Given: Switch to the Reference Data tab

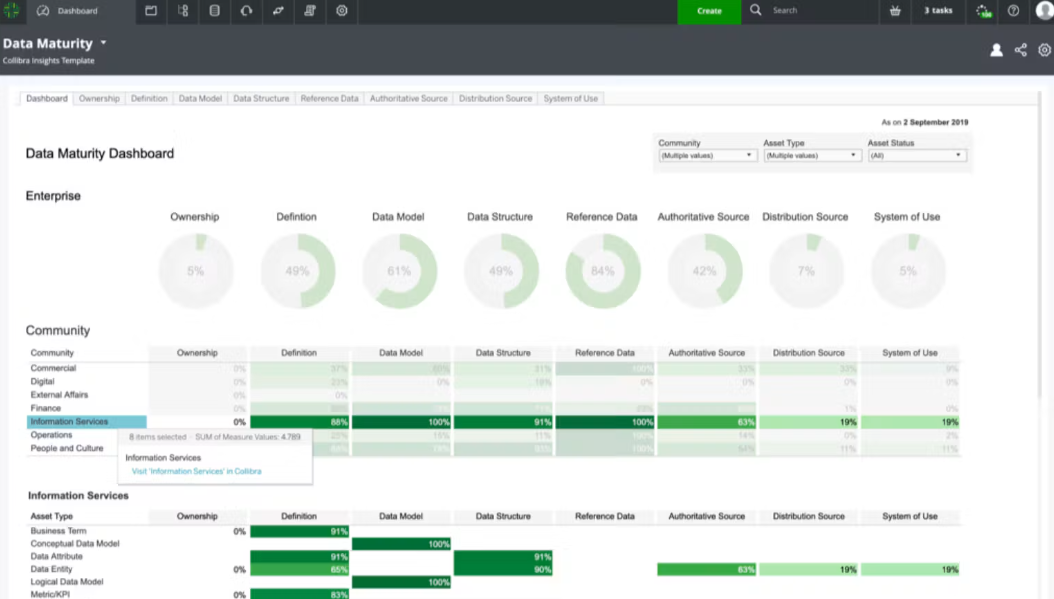Looking at the screenshot, I should 329,98.
